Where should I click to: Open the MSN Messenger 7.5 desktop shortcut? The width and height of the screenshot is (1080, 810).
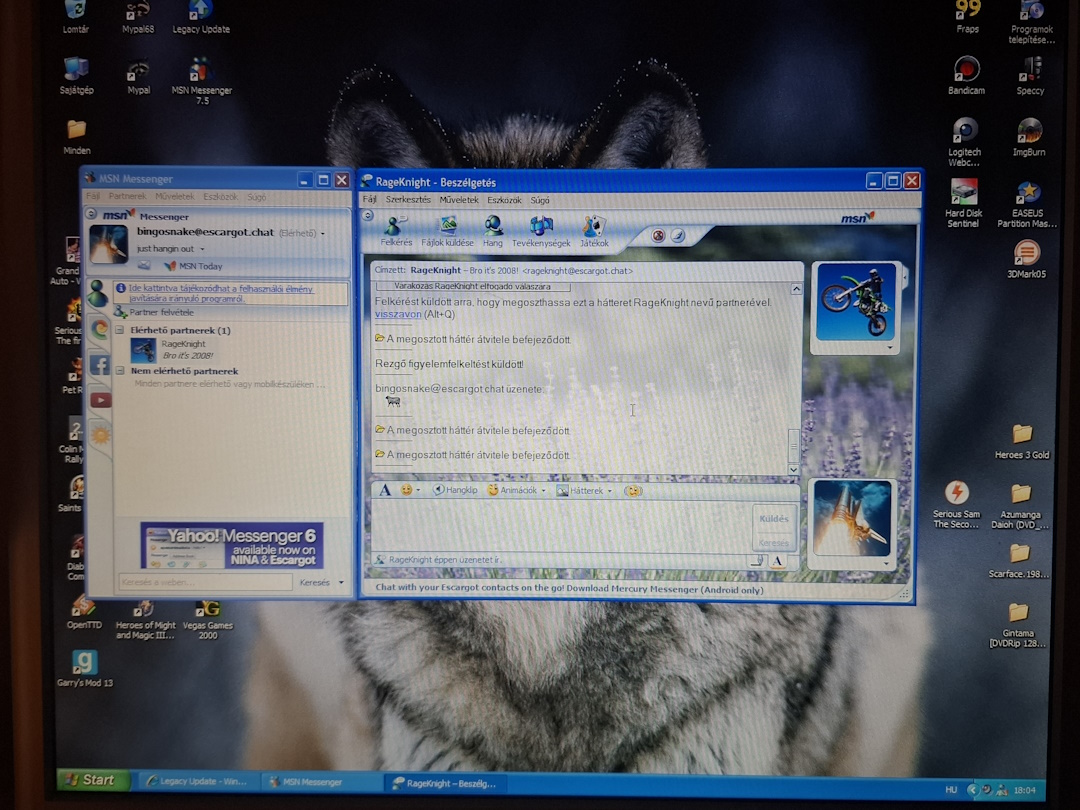coord(202,81)
